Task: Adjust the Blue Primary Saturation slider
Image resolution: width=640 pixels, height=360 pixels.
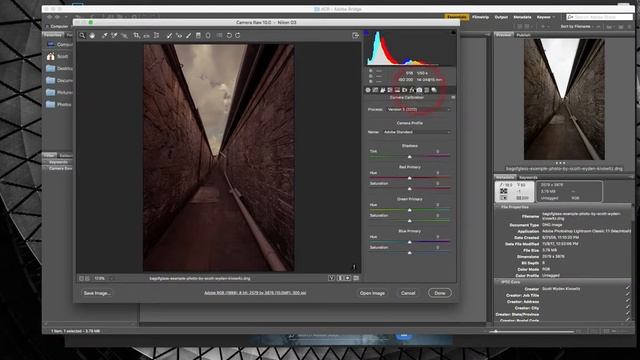Action: tap(409, 253)
